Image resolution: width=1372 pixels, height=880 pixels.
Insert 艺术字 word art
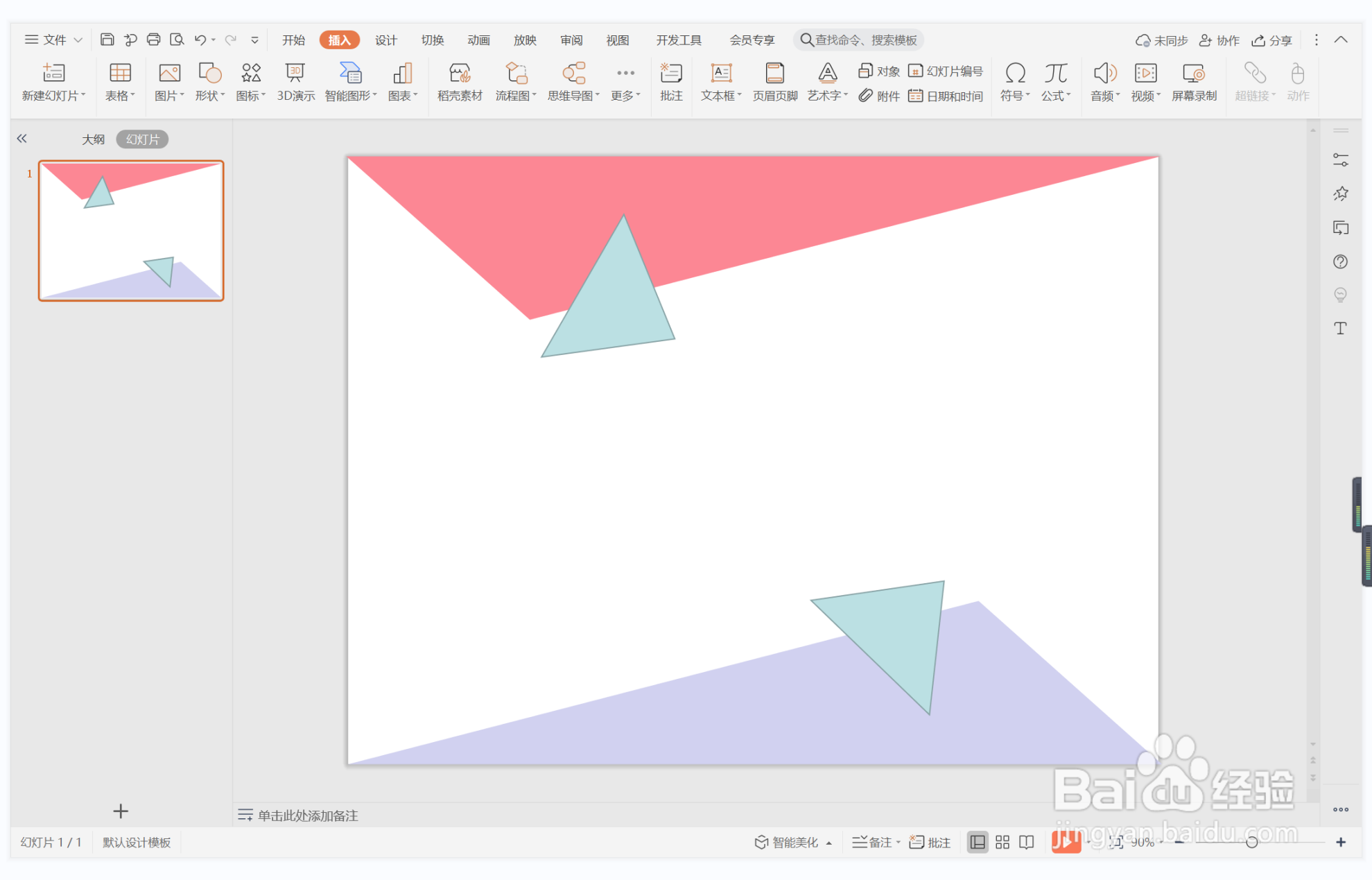point(828,82)
